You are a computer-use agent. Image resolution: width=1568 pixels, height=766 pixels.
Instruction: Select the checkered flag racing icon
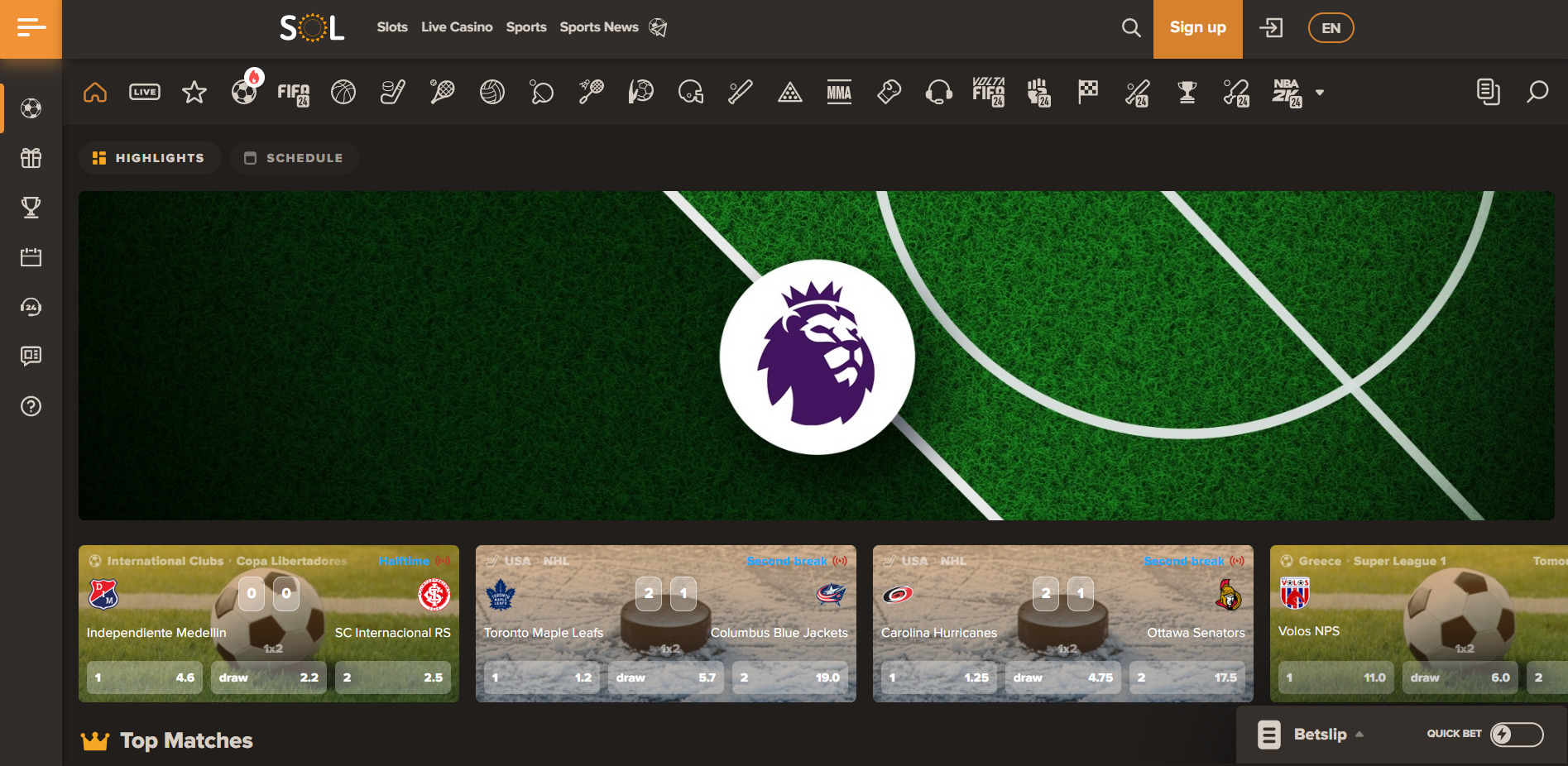1088,92
